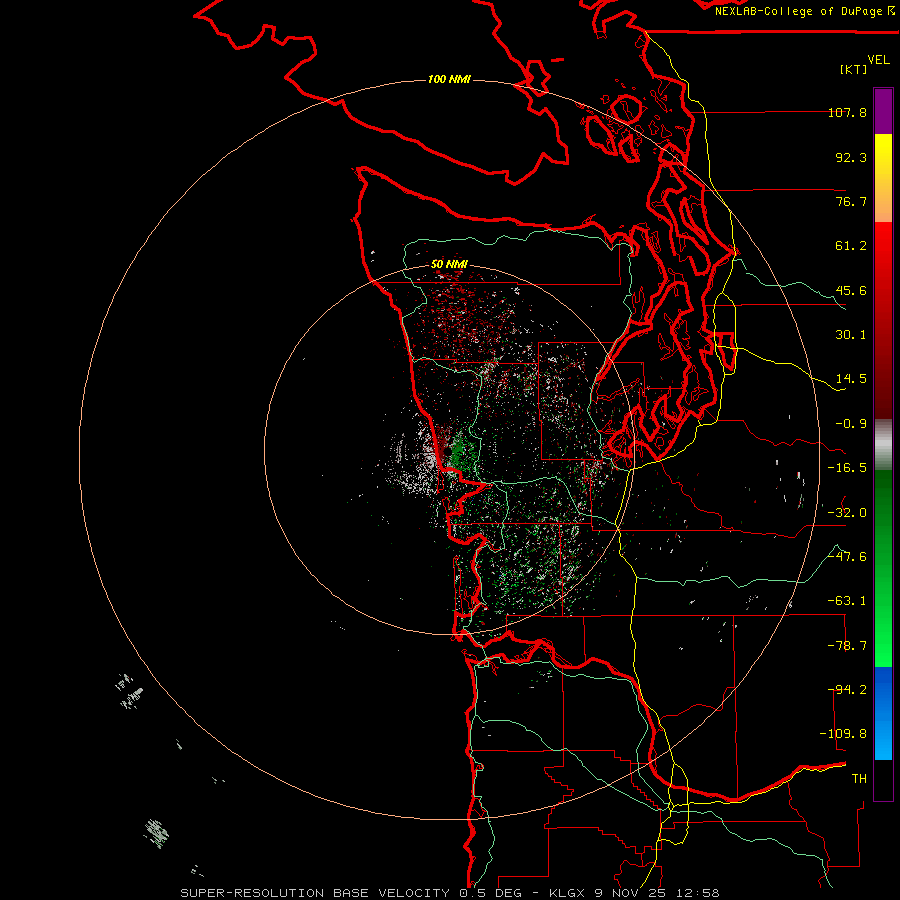Select the 61.2 legend value
This screenshot has width=900, height=900.
(x=851, y=246)
